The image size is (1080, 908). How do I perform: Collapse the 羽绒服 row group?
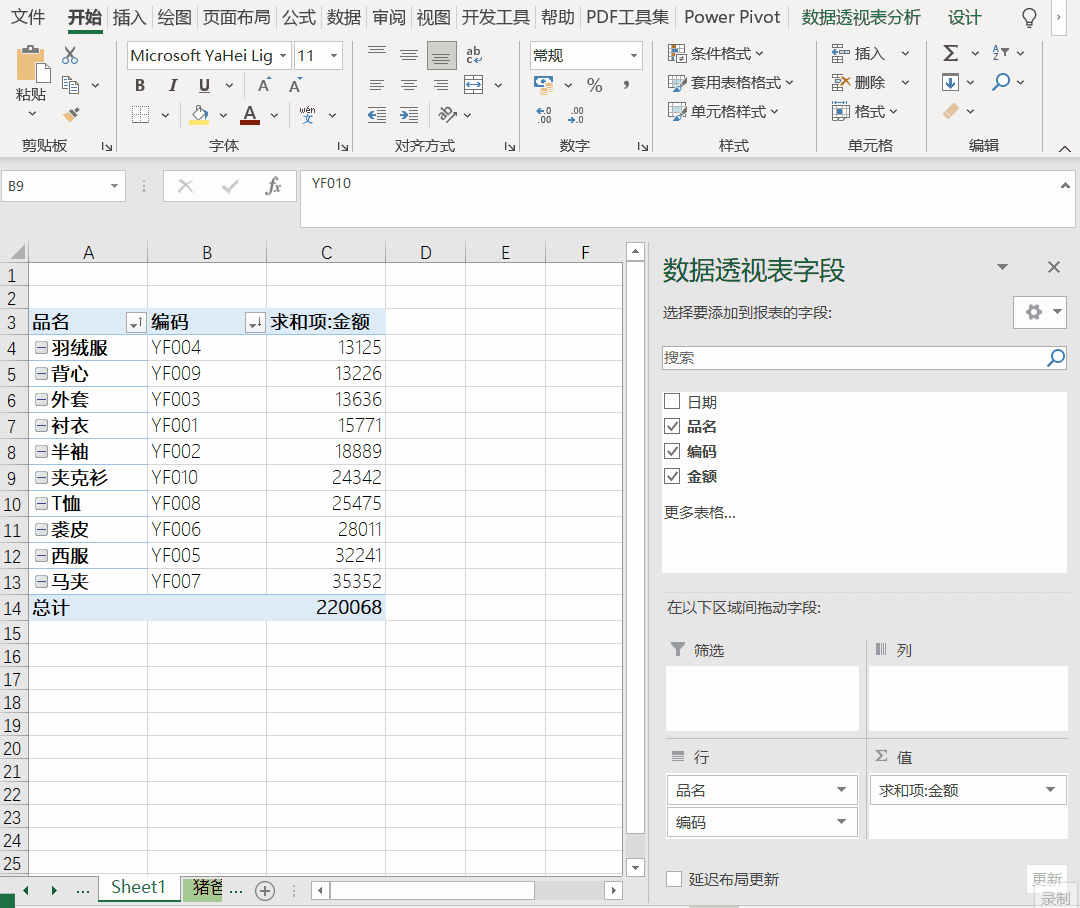click(x=41, y=348)
